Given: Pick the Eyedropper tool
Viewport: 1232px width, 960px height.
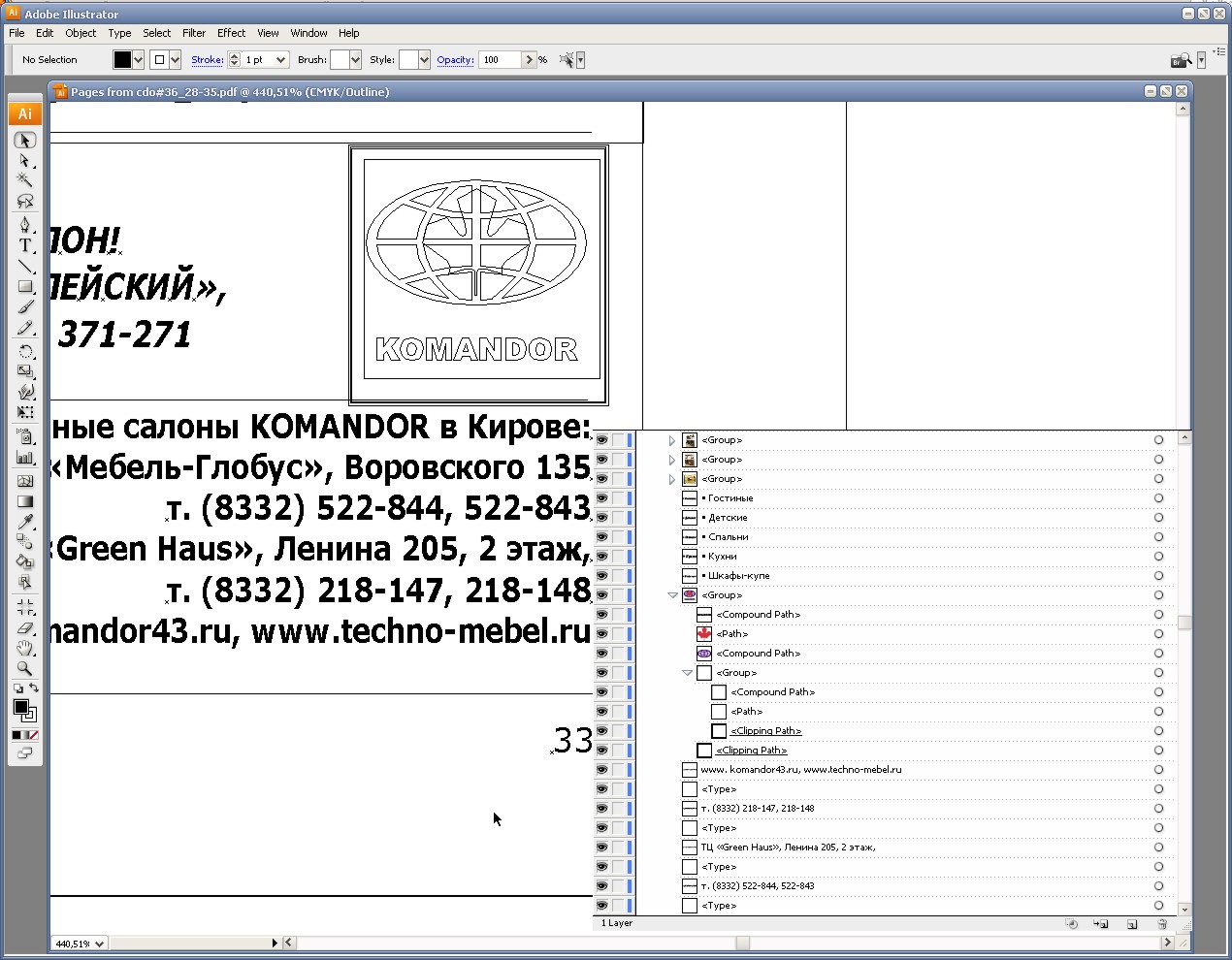Looking at the screenshot, I should tap(25, 522).
